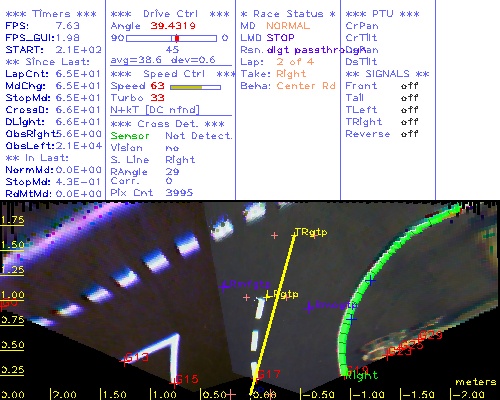The height and width of the screenshot is (400, 500).
Task: Click the Center Rd behavior value
Action: [306, 86]
